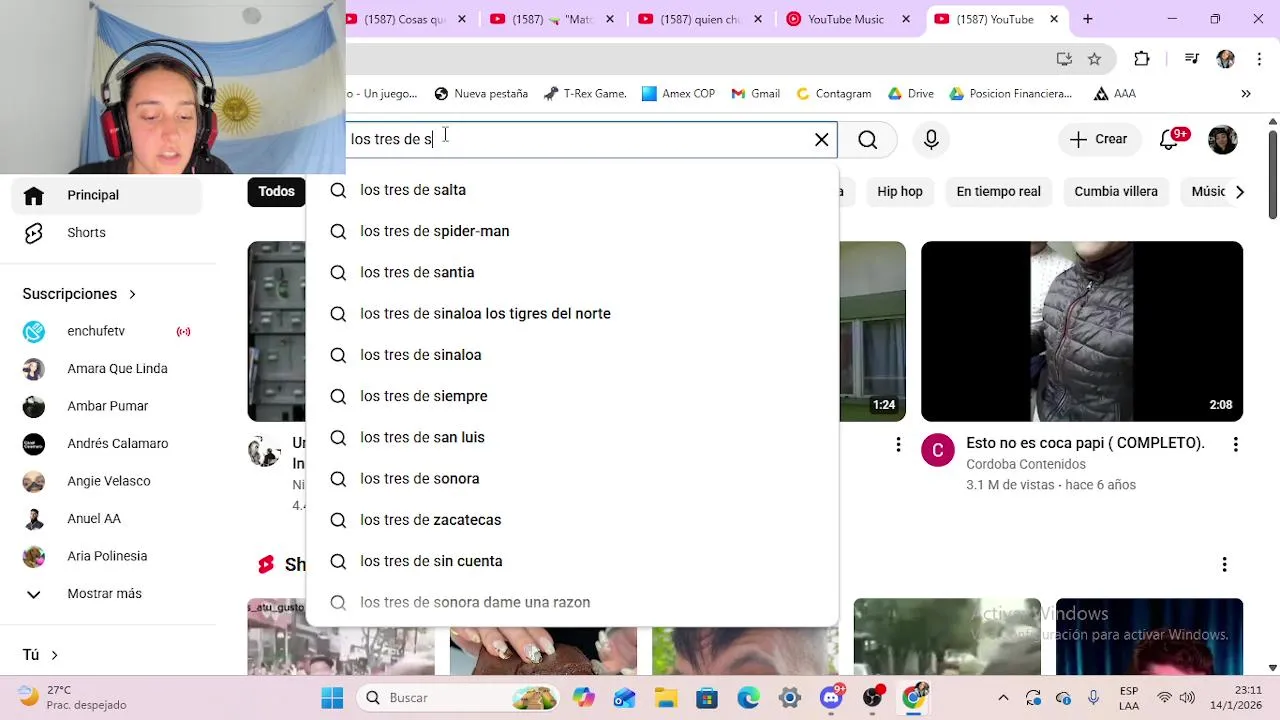Image resolution: width=1280 pixels, height=720 pixels.
Task: Select Cumbia villera filter chip
Action: [x=1116, y=191]
